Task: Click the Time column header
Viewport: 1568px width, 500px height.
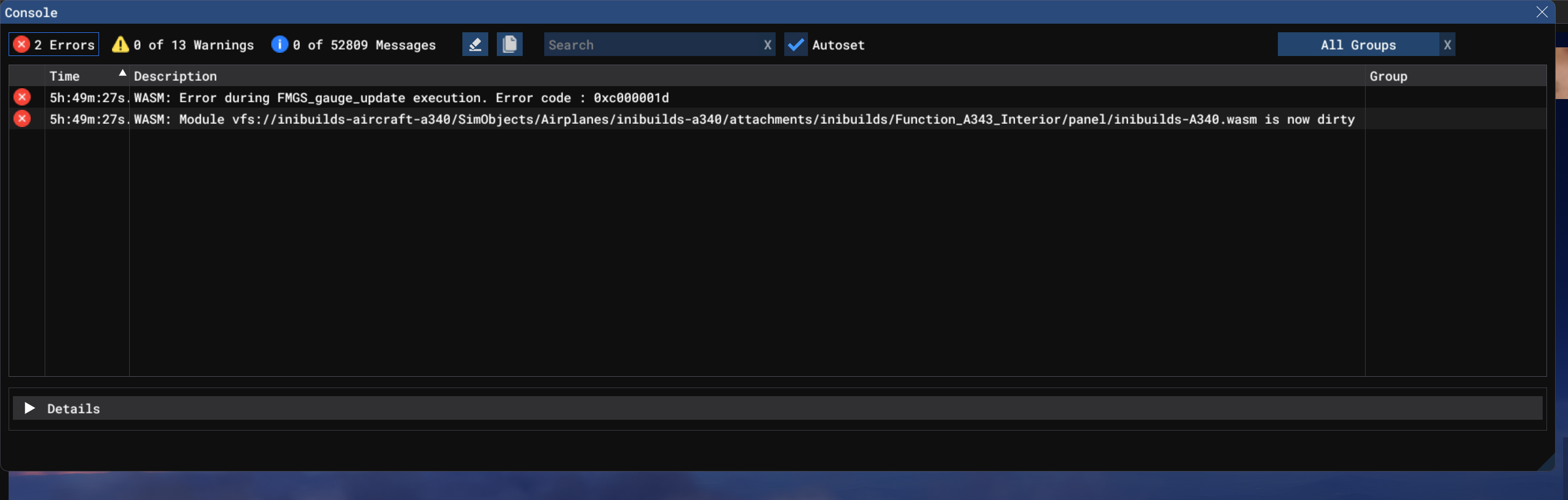Action: pyautogui.click(x=65, y=76)
